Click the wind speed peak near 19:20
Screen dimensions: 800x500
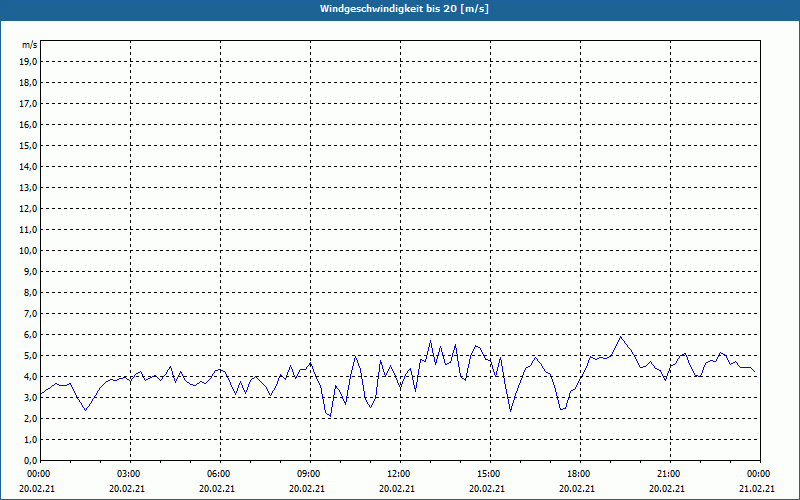(620, 337)
